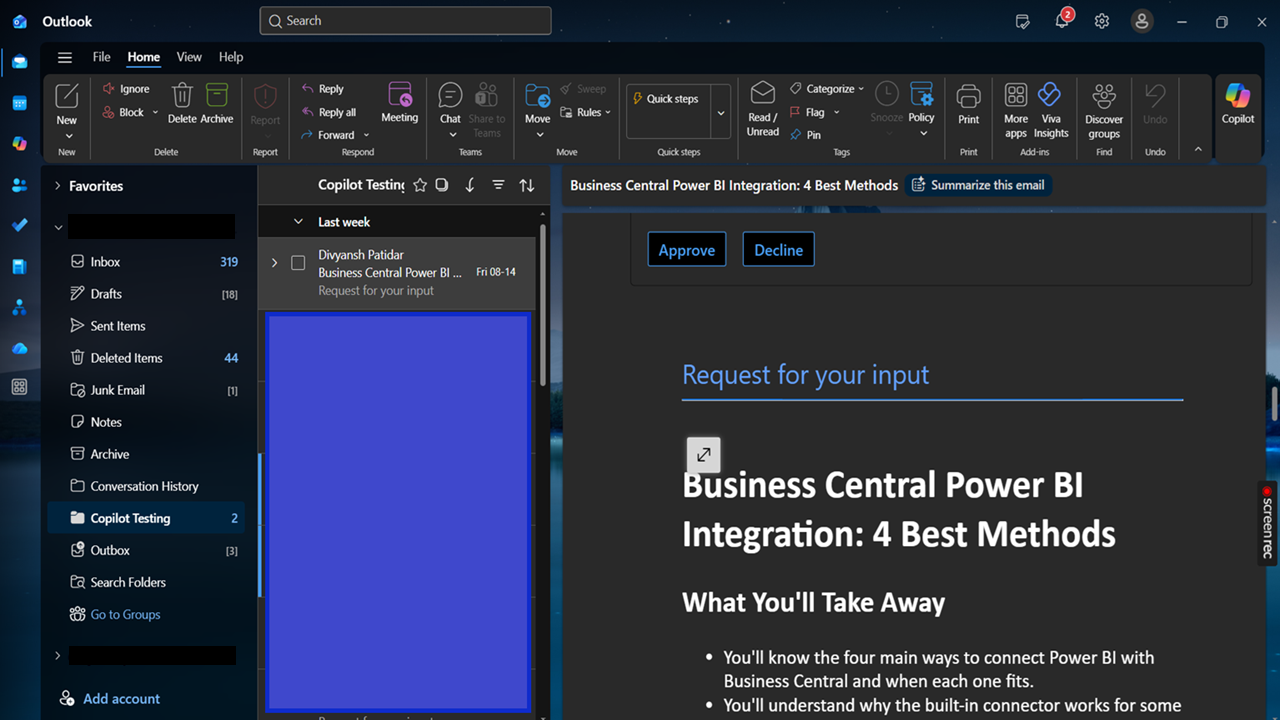Tick the checkbox beside Divyansh Patidar email

[x=298, y=263]
